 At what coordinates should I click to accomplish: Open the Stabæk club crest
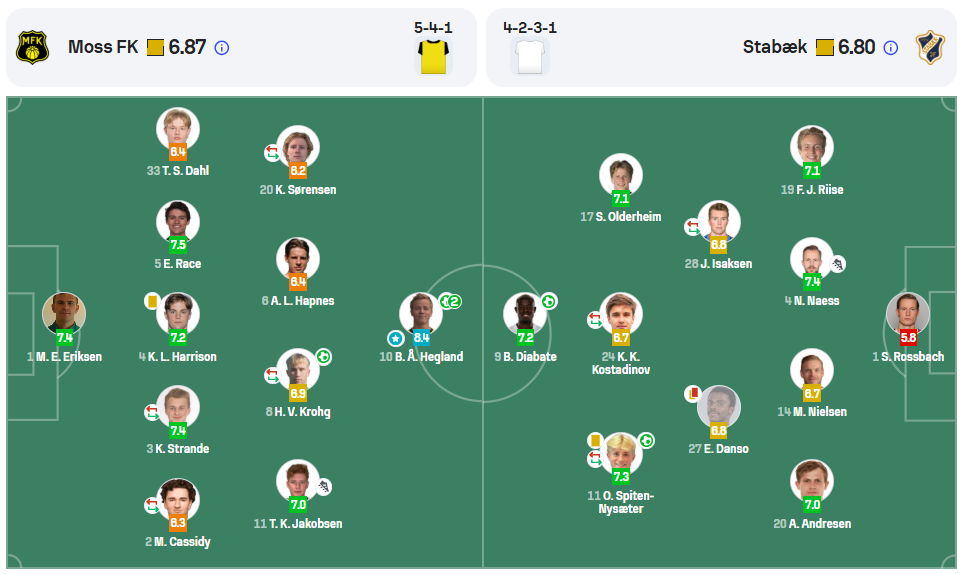(930, 47)
